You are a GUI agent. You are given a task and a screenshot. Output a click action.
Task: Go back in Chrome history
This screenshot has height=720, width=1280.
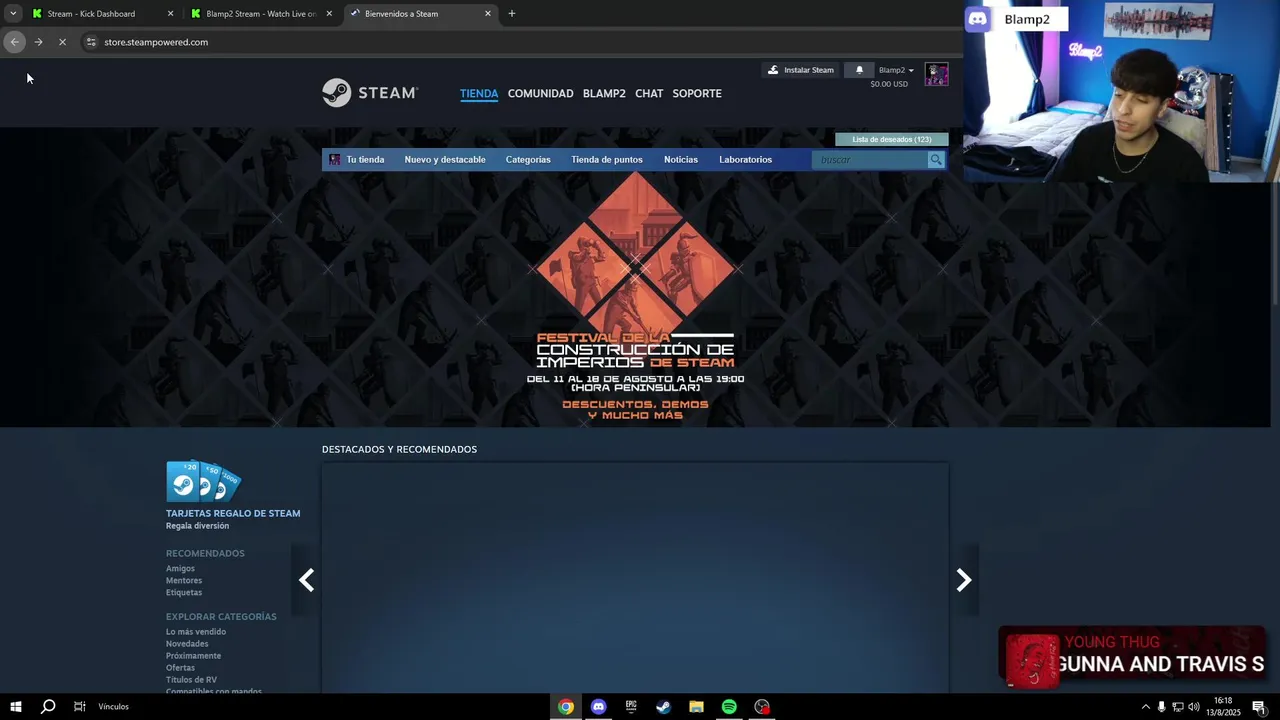pos(14,42)
